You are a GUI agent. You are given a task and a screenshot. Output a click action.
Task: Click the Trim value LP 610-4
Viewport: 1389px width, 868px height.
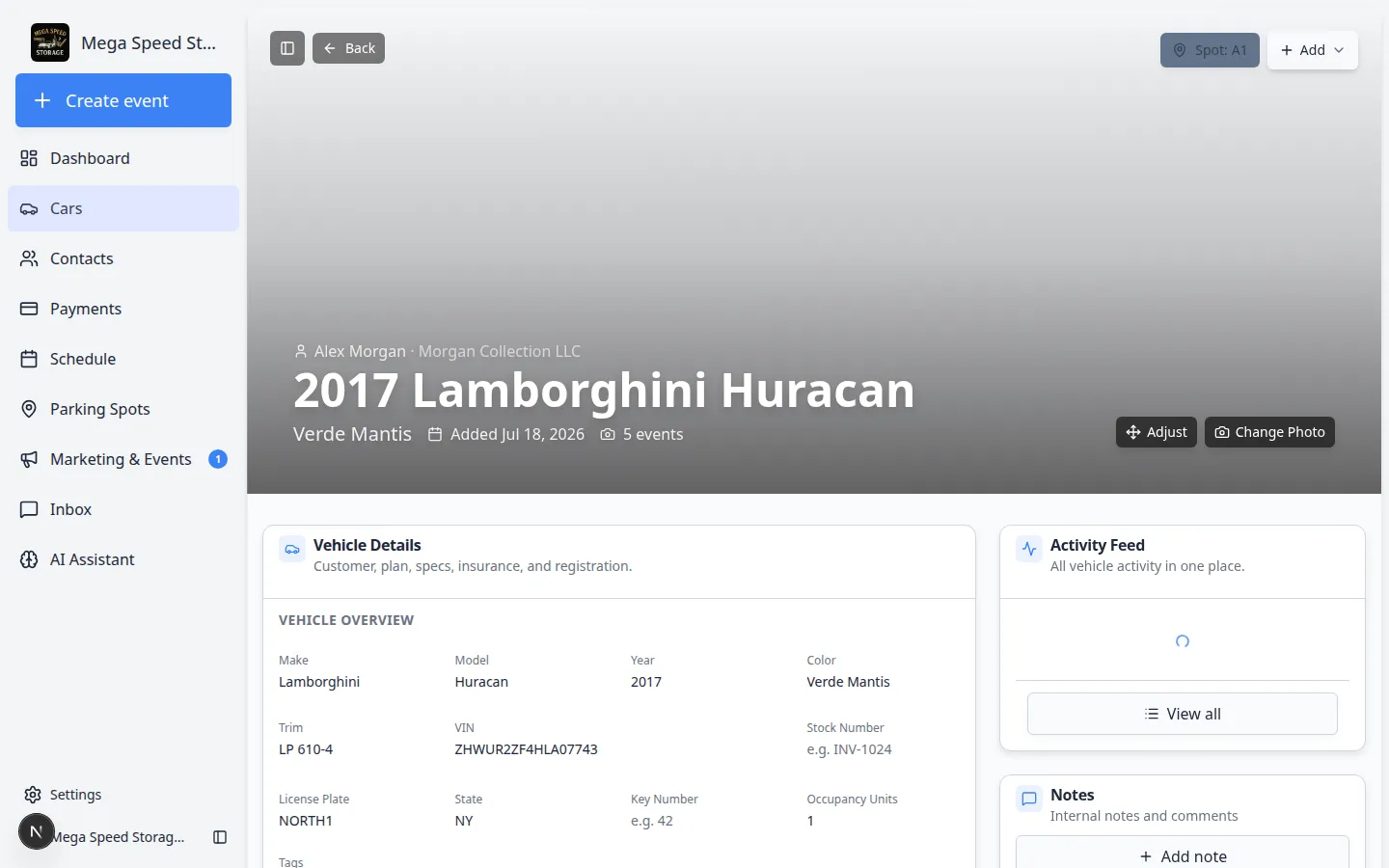click(306, 749)
